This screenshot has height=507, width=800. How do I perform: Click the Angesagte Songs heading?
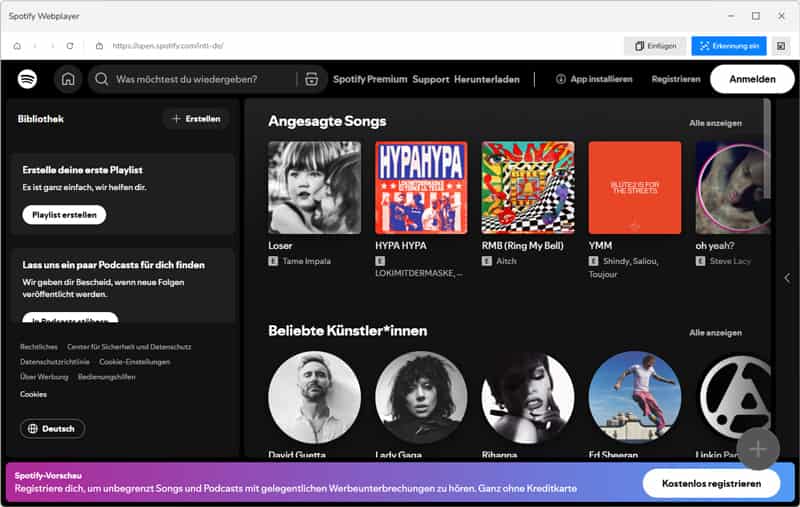(x=327, y=121)
